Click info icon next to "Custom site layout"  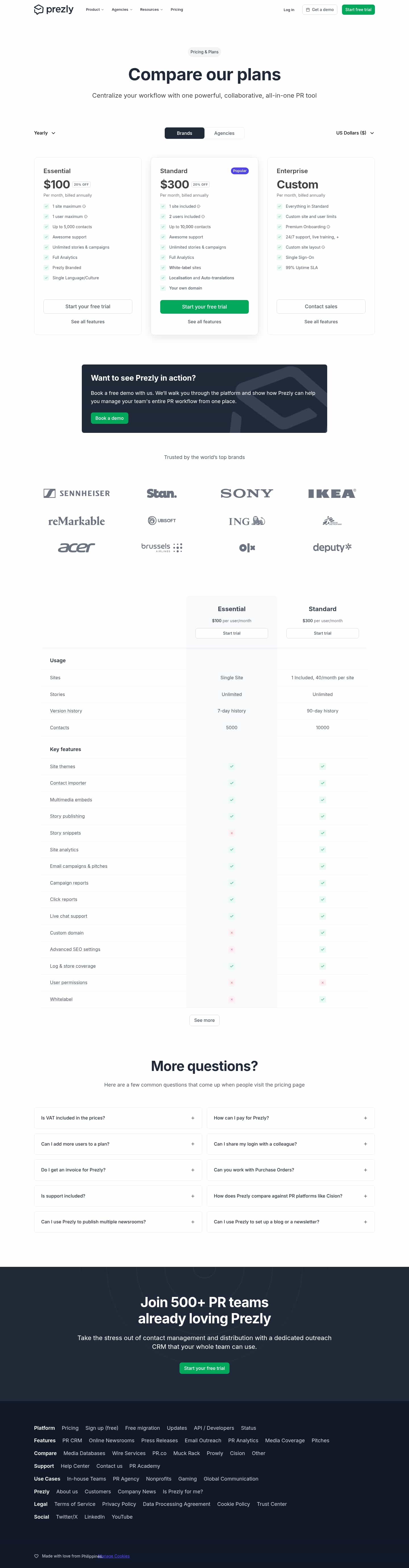point(323,247)
